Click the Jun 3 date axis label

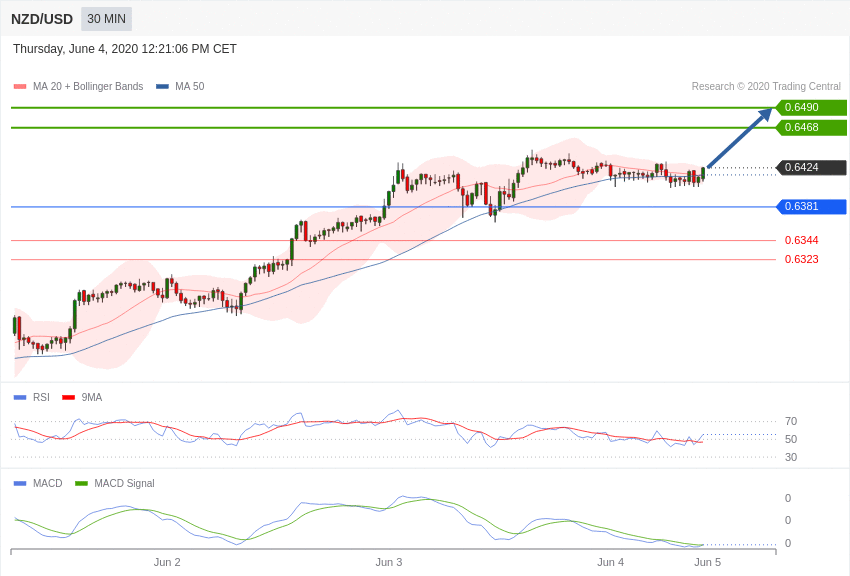tap(389, 562)
